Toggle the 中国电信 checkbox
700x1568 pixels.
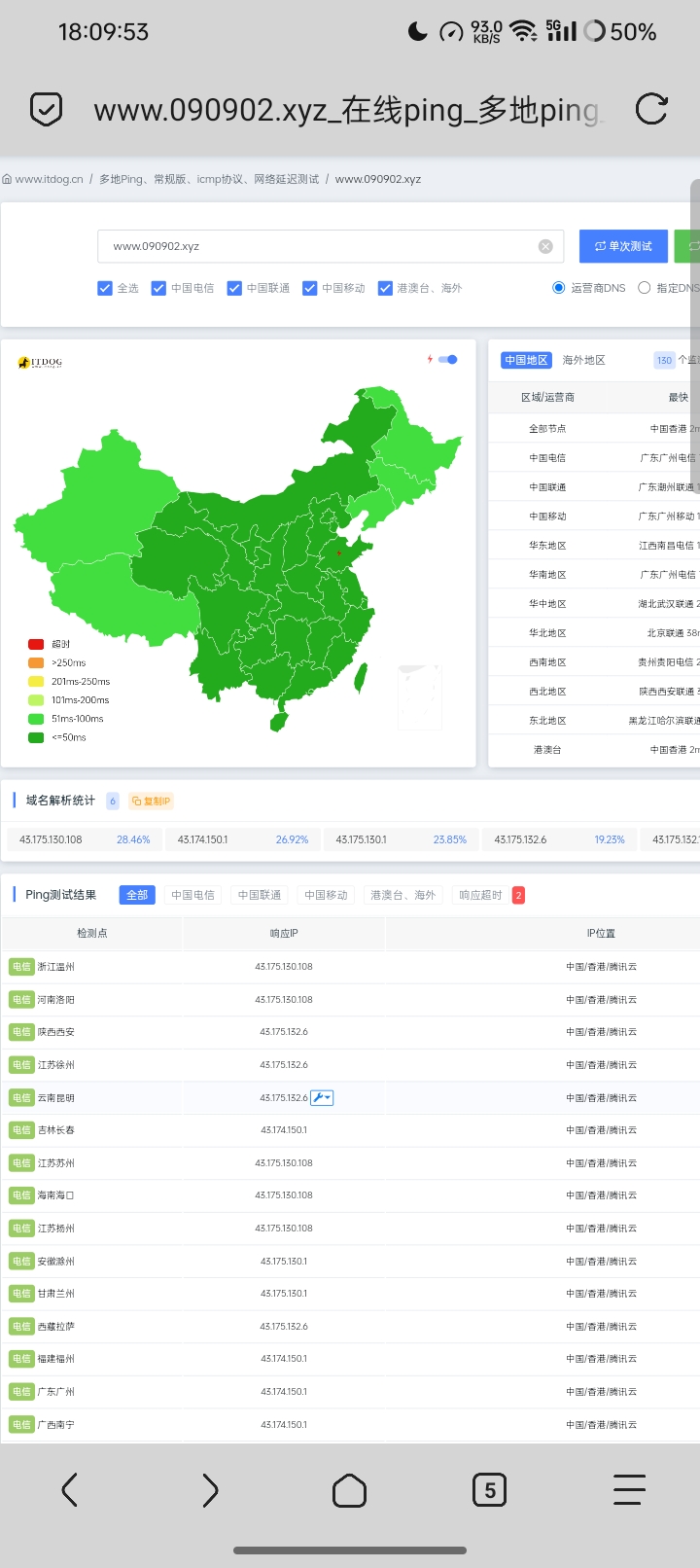coord(158,288)
